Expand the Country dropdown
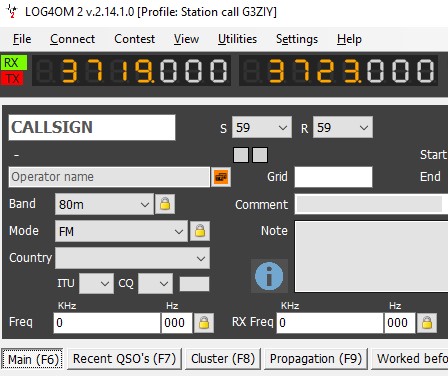448x376 pixels. (x=132, y=258)
